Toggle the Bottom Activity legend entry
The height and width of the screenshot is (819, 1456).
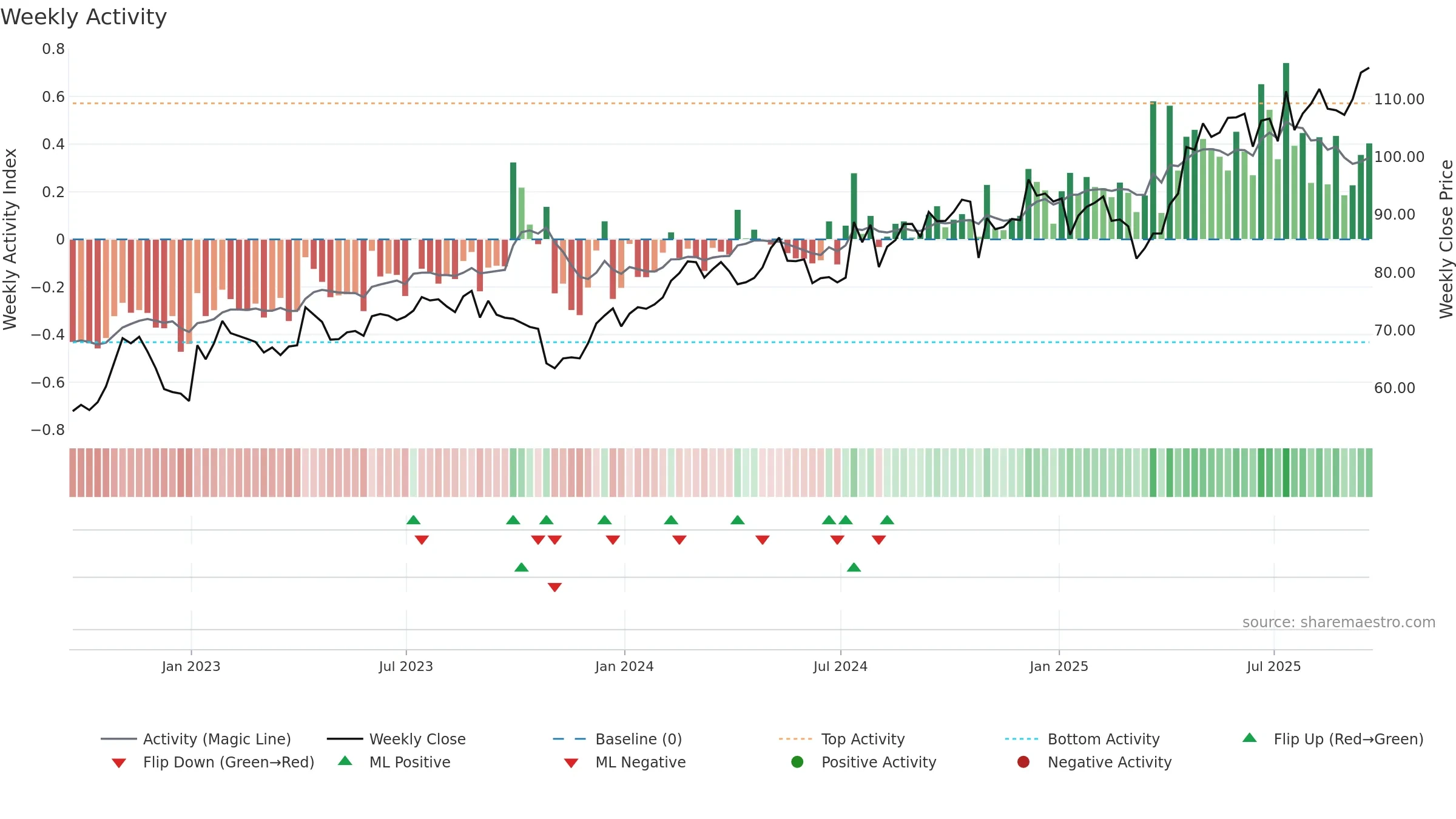click(1082, 739)
